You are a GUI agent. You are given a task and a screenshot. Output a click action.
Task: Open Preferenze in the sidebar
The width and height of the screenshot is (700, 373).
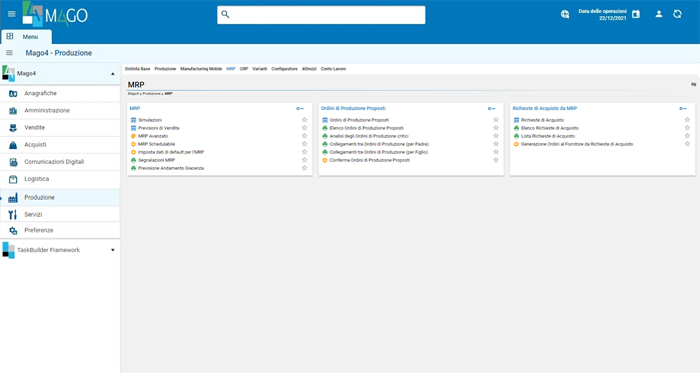(60, 230)
